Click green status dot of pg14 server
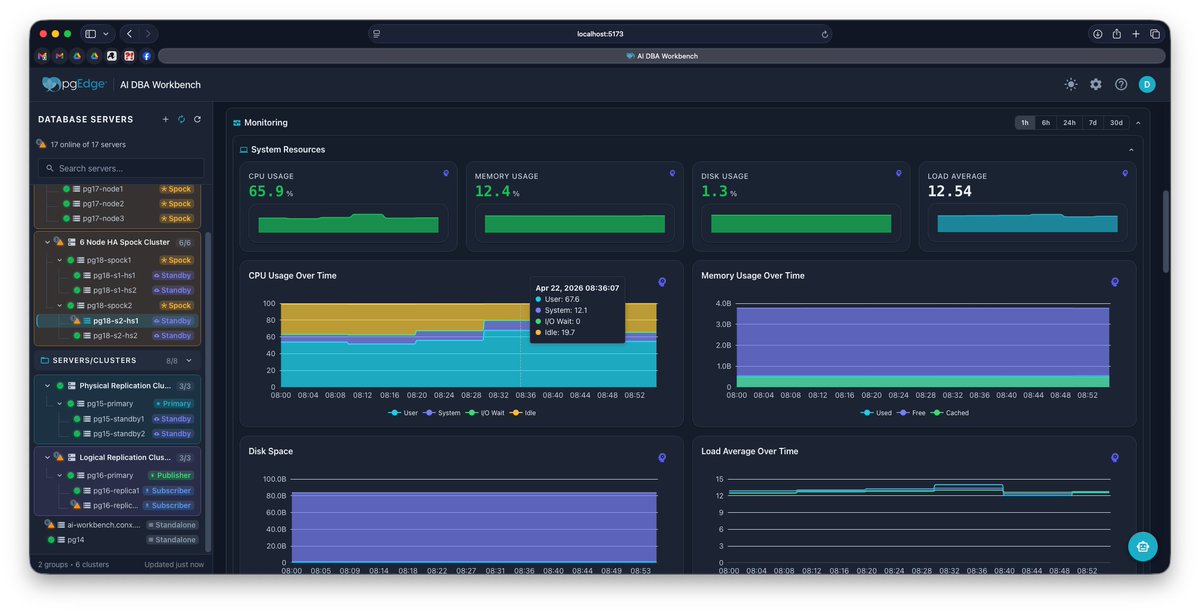 click(51, 540)
